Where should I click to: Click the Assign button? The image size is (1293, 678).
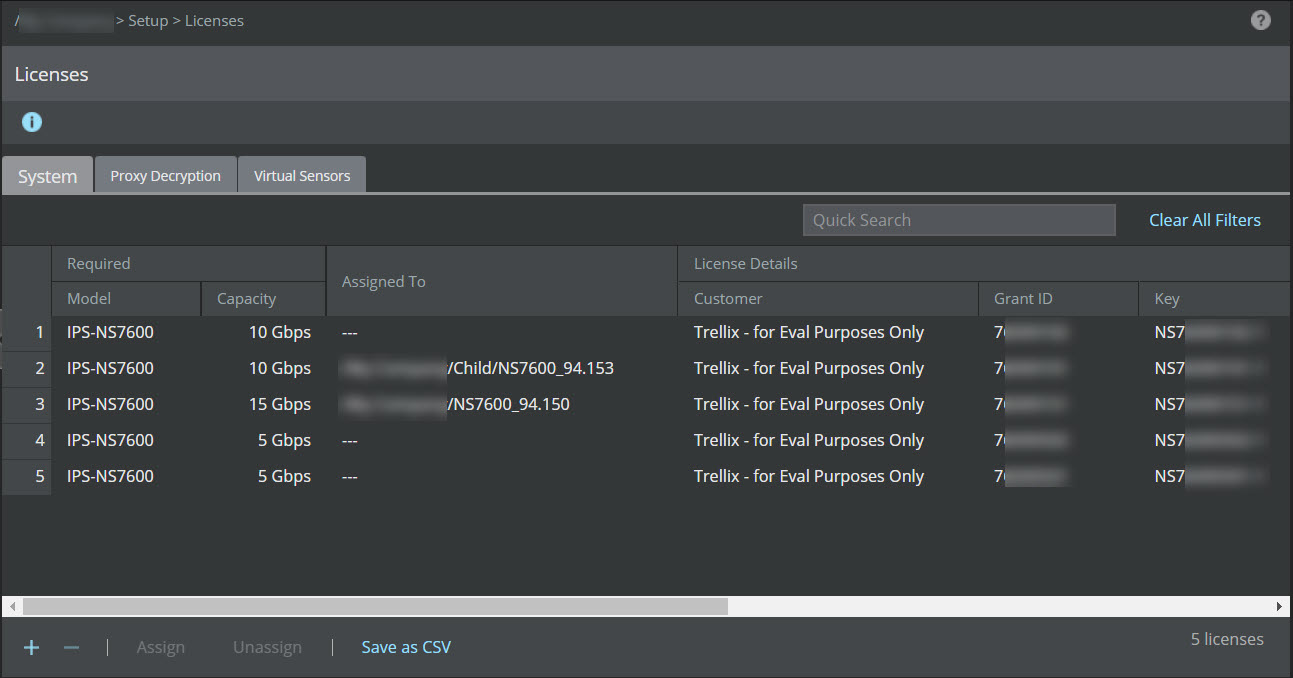pos(161,647)
